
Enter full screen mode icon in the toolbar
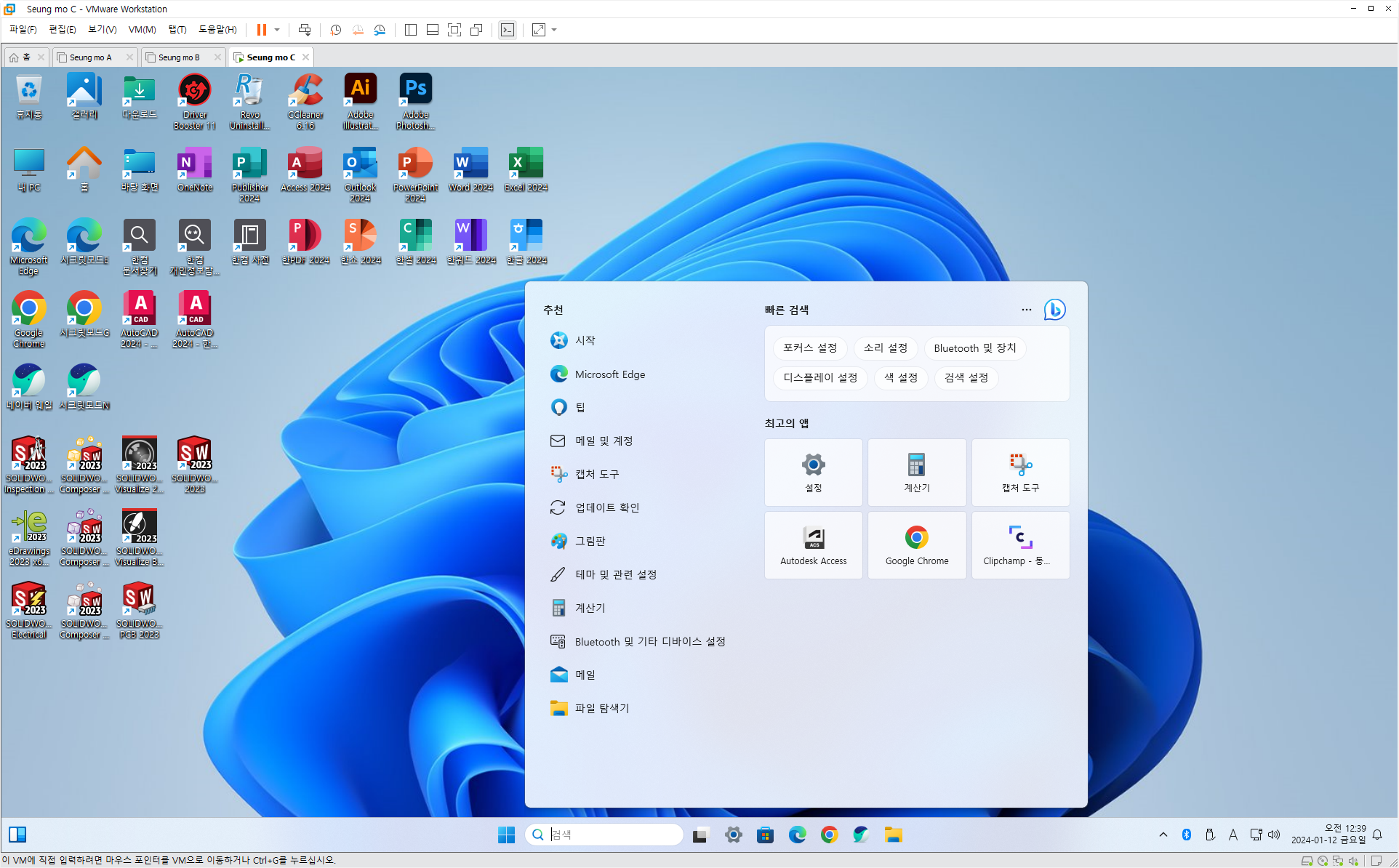coord(454,30)
